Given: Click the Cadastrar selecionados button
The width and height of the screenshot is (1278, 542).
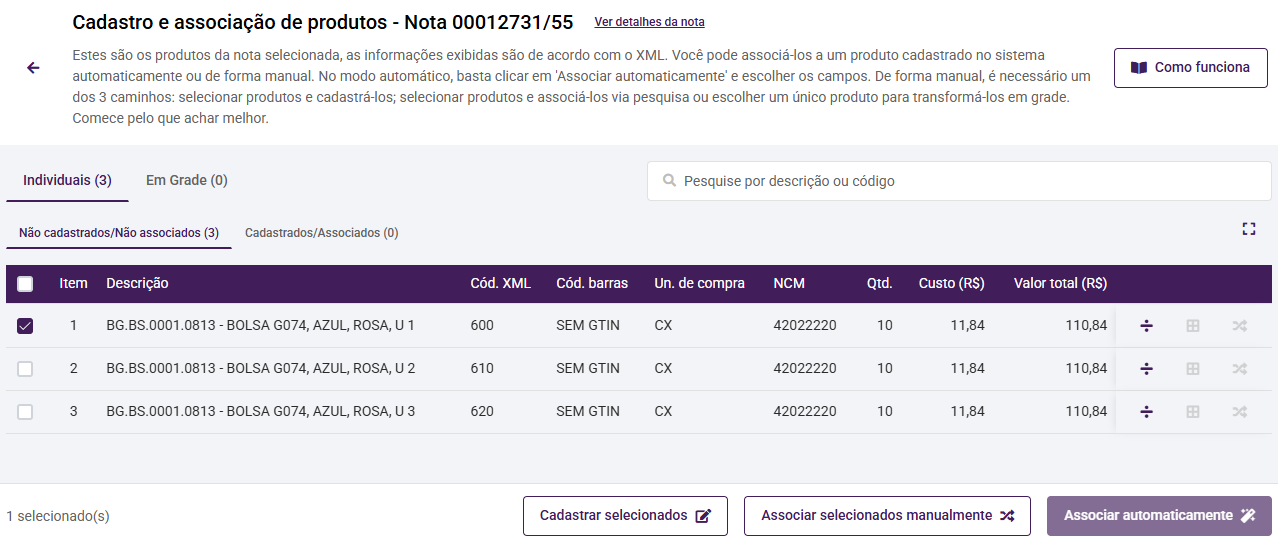Looking at the screenshot, I should point(625,516).
